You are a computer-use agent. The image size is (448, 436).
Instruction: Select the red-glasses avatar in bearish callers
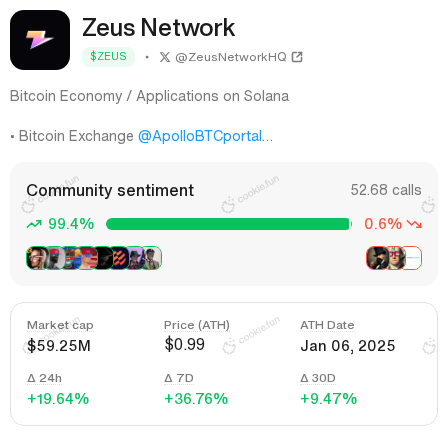pyautogui.click(x=396, y=258)
